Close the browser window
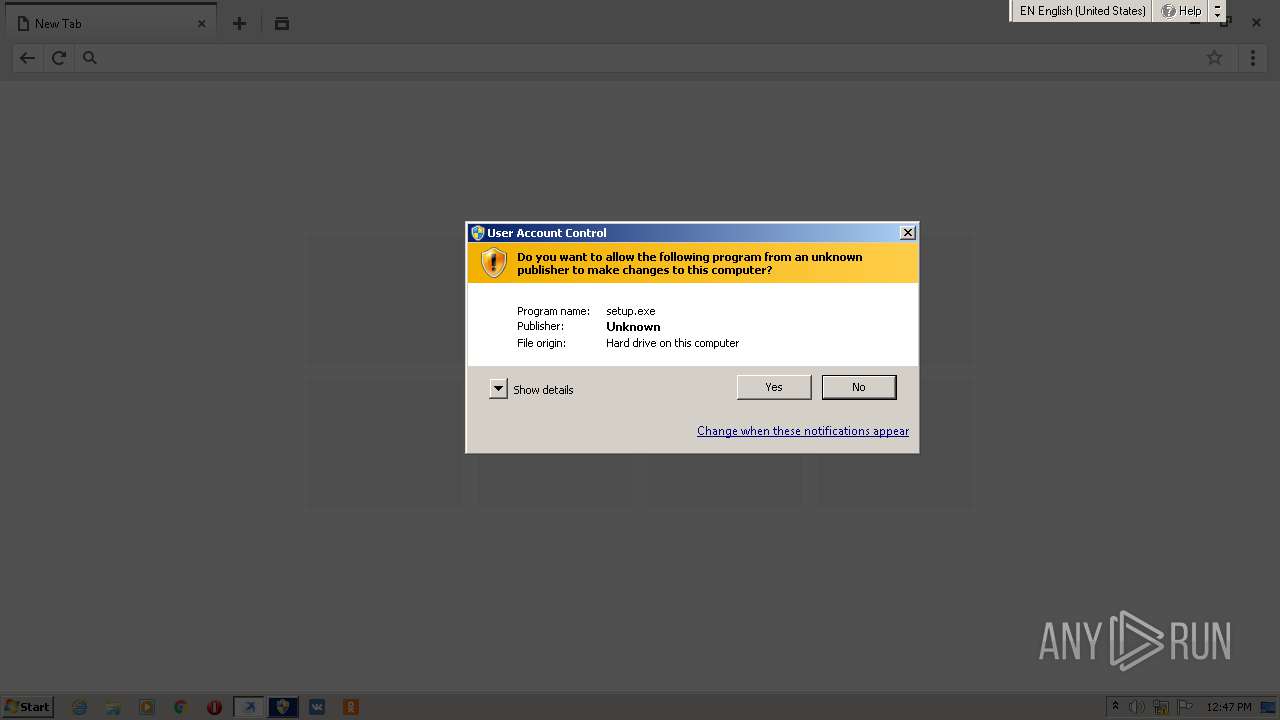 [x=1257, y=22]
